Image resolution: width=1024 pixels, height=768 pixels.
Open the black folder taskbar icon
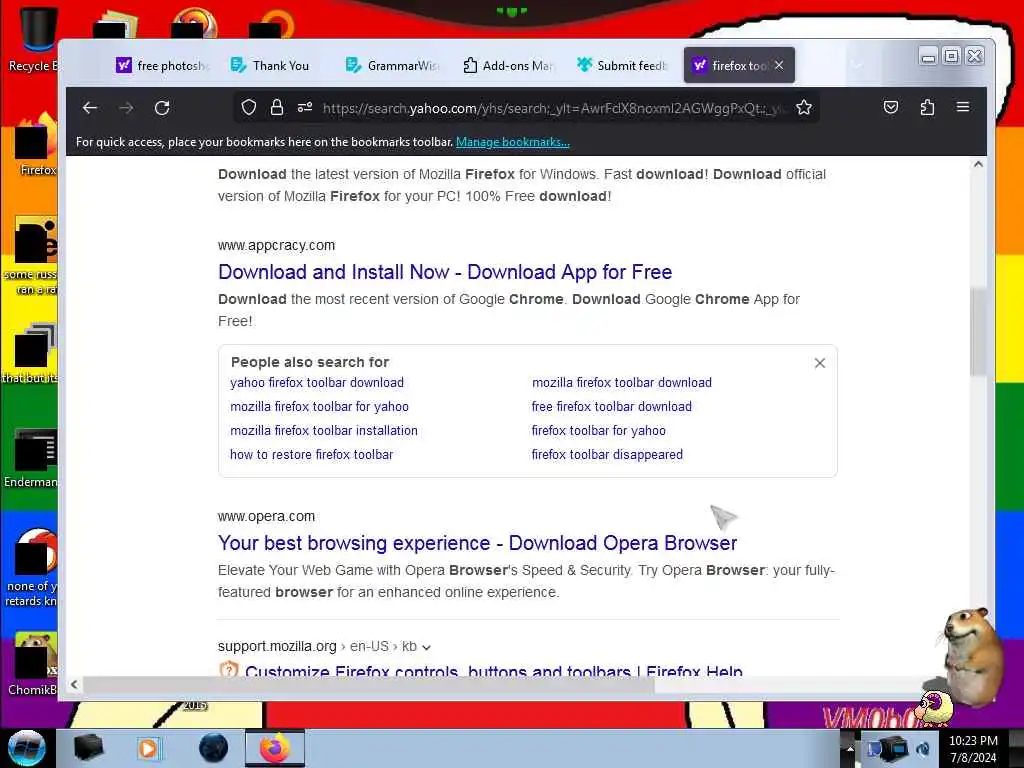coord(89,748)
